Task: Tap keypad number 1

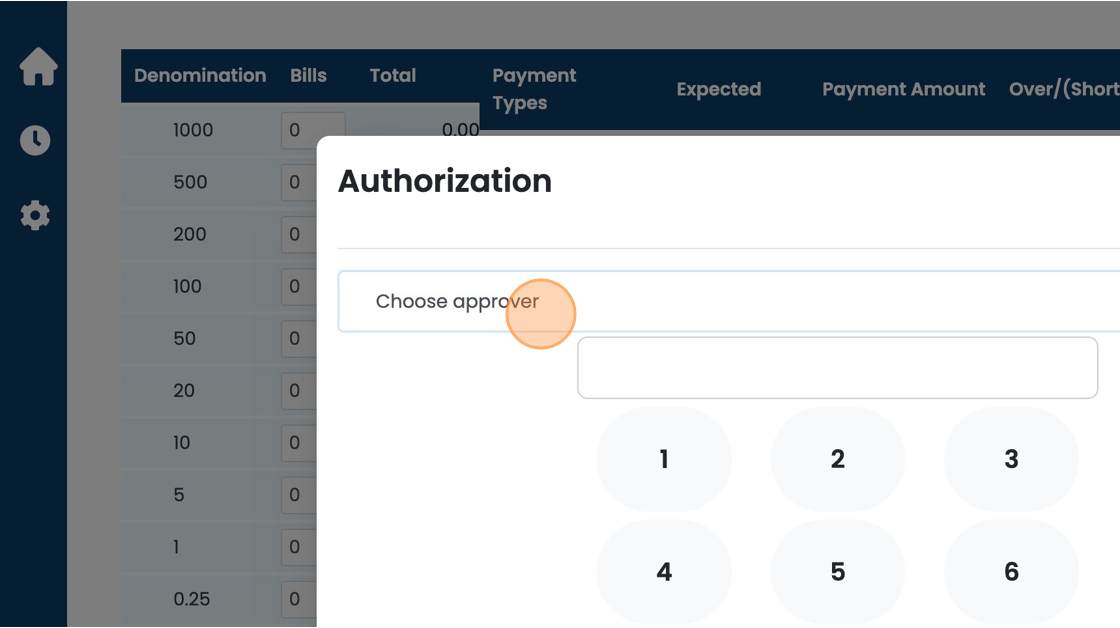Action: click(x=664, y=459)
